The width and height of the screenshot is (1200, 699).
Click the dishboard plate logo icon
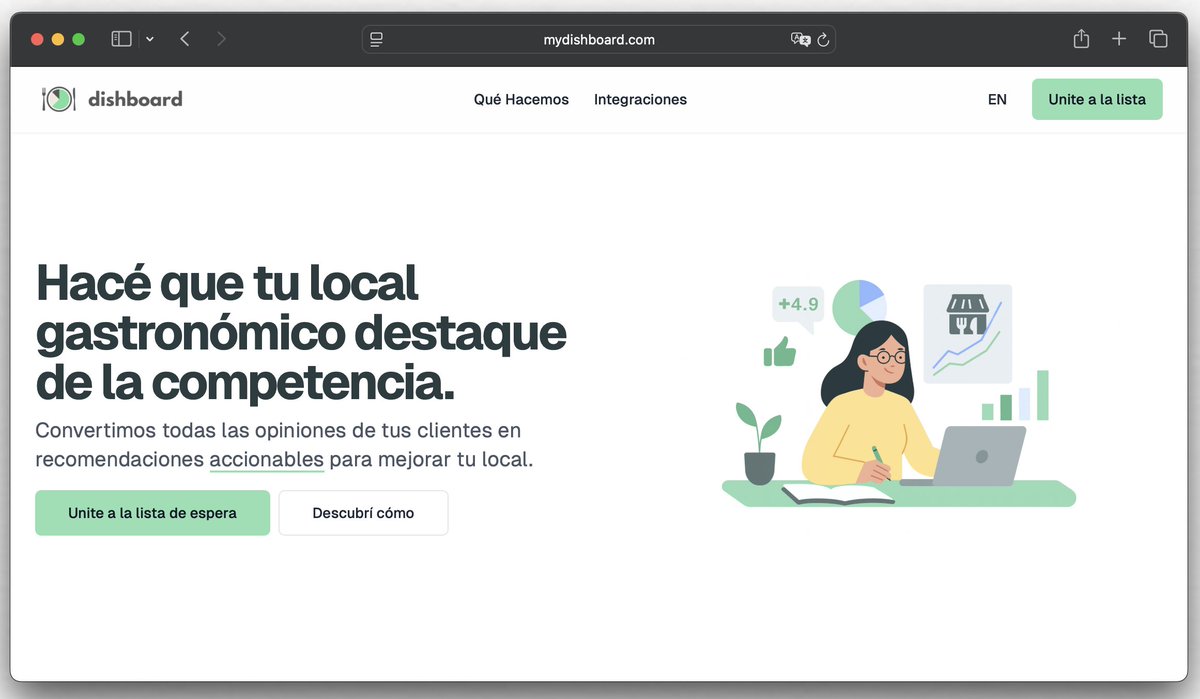click(58, 99)
